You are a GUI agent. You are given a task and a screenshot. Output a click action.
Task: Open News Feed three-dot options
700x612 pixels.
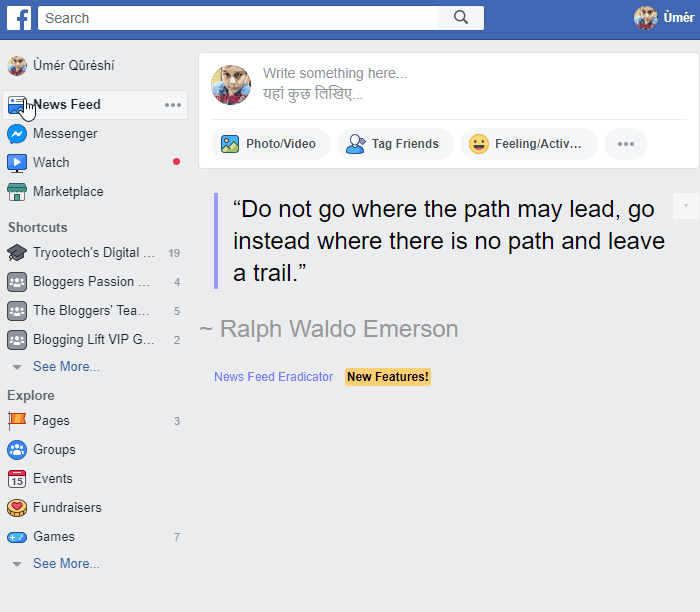tap(173, 105)
